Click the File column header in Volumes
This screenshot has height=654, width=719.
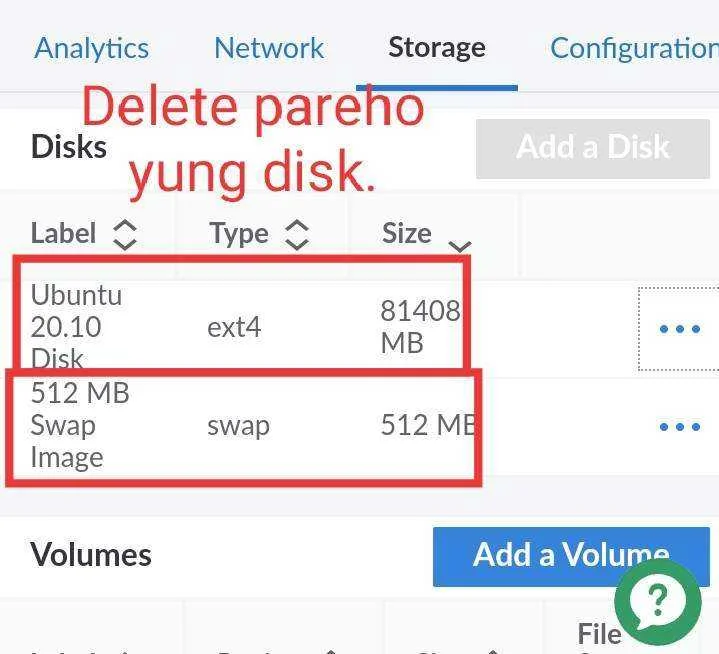point(599,634)
